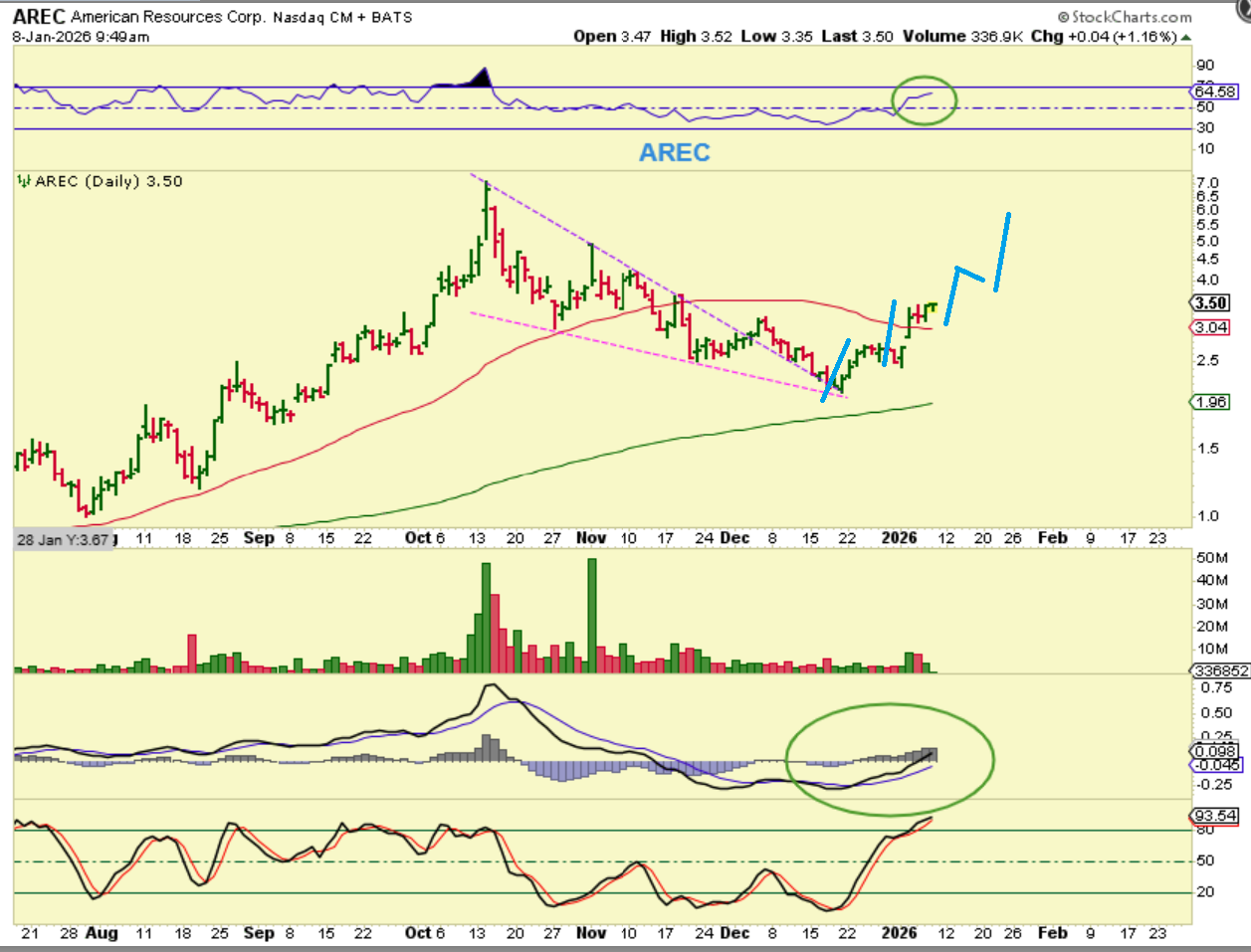Screen dimensions: 1251x952
Task: Click the blue AREC title above price chart
Action: (x=675, y=152)
